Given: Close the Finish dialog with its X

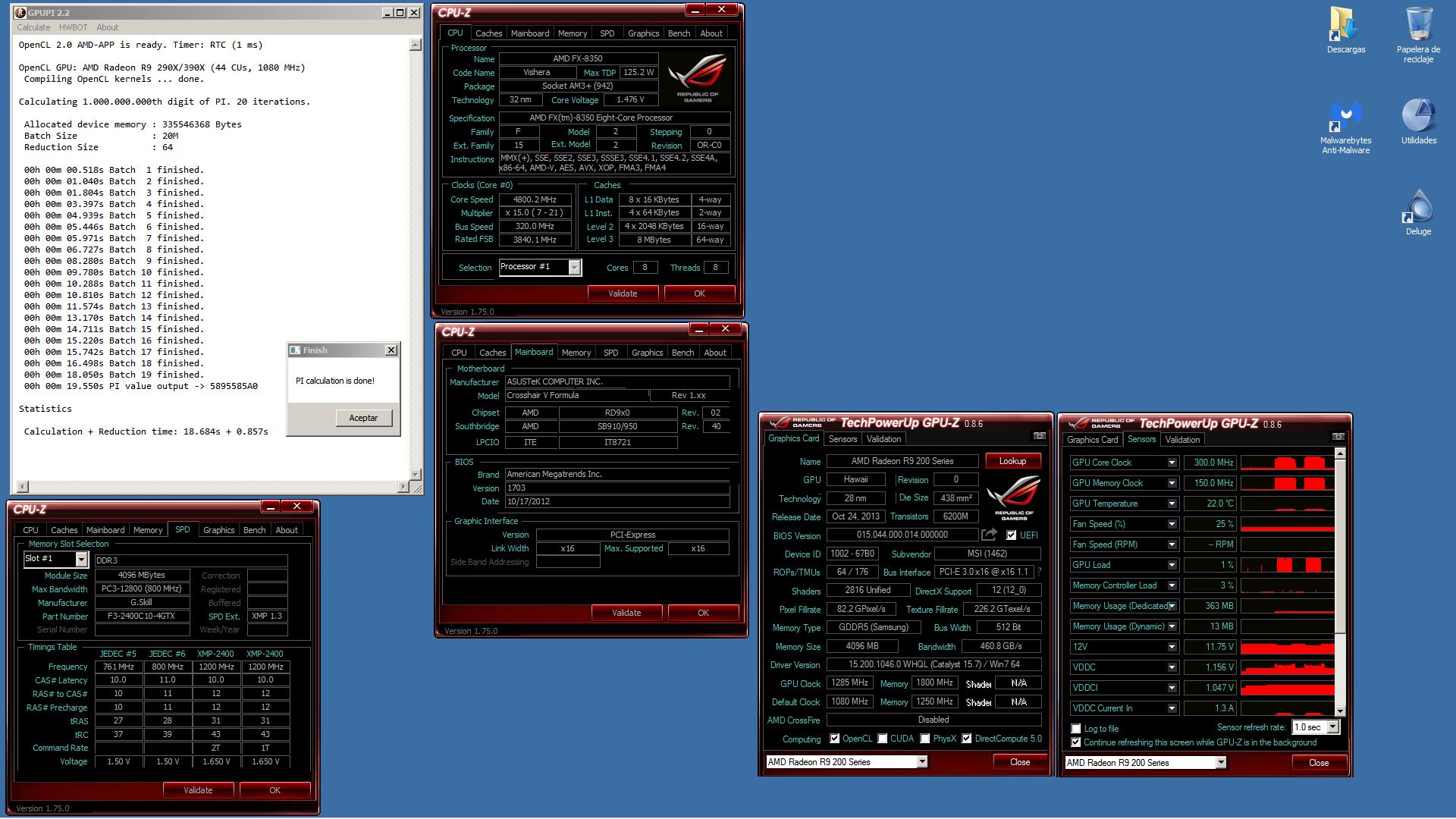Looking at the screenshot, I should point(391,350).
